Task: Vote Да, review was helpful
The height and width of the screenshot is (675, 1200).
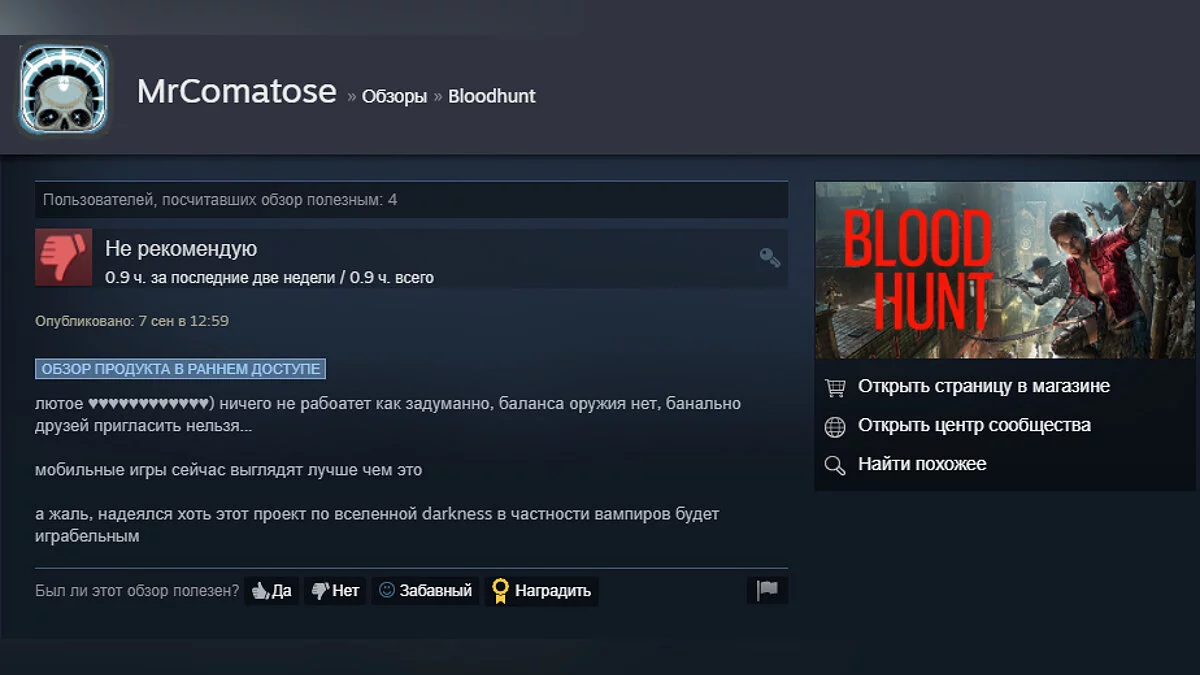Action: 271,591
